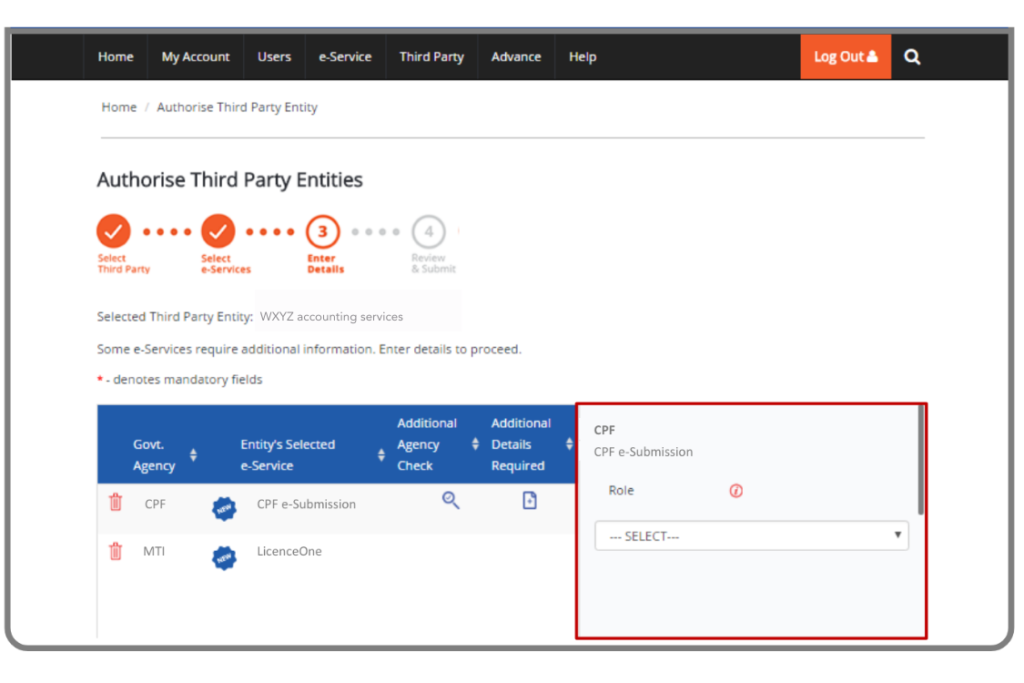The height and width of the screenshot is (683, 1024).
Task: Delete the MTI LicenceOne row
Action: pyautogui.click(x=115, y=551)
